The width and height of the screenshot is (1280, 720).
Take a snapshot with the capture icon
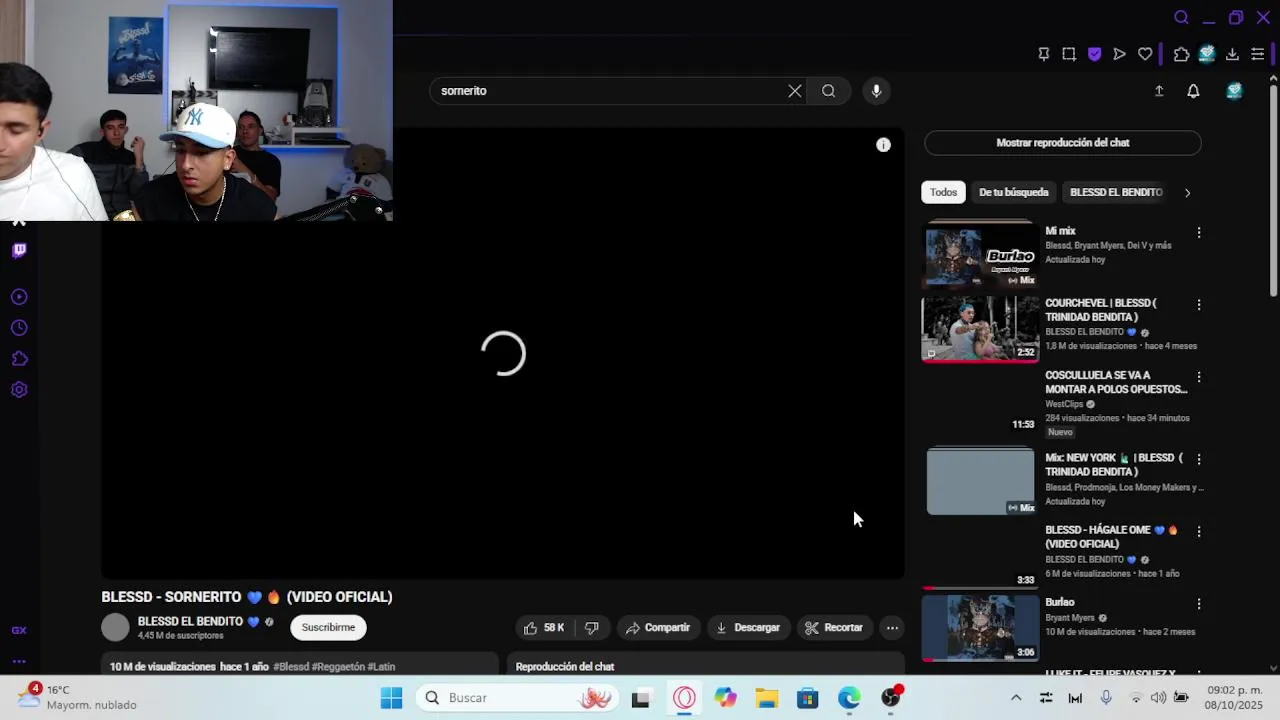tap(1069, 54)
